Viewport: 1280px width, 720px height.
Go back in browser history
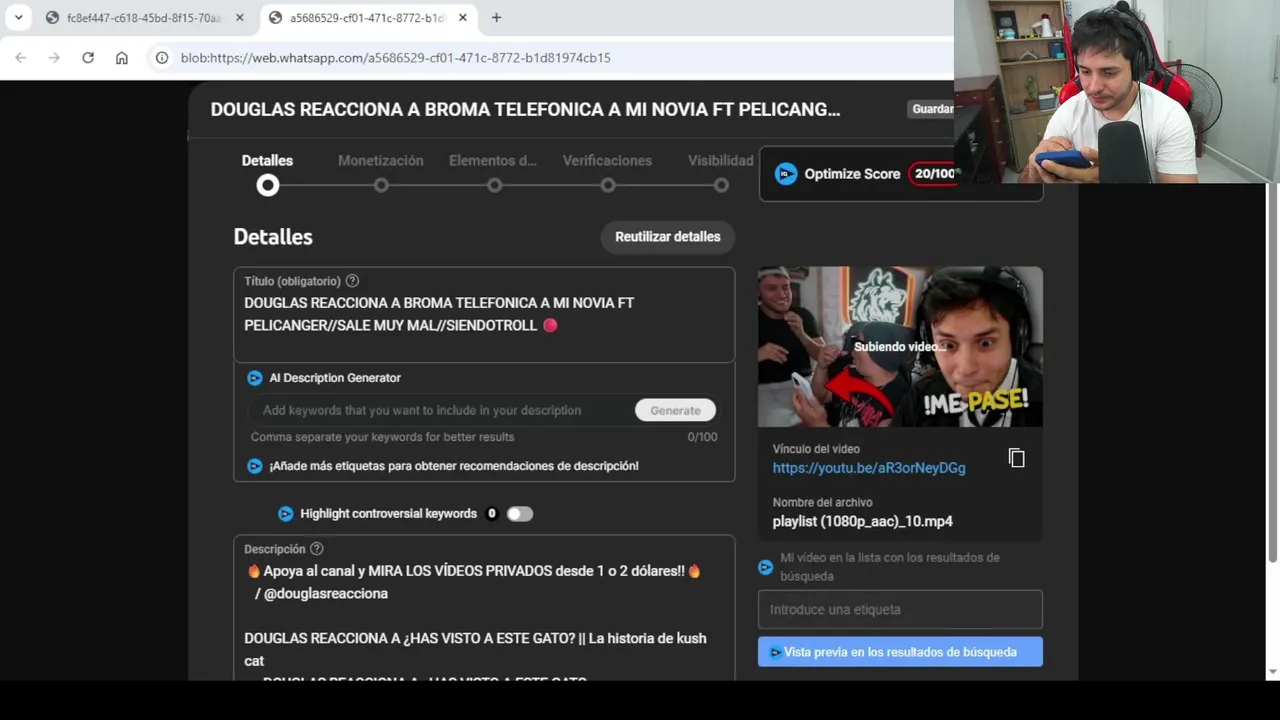click(x=20, y=58)
